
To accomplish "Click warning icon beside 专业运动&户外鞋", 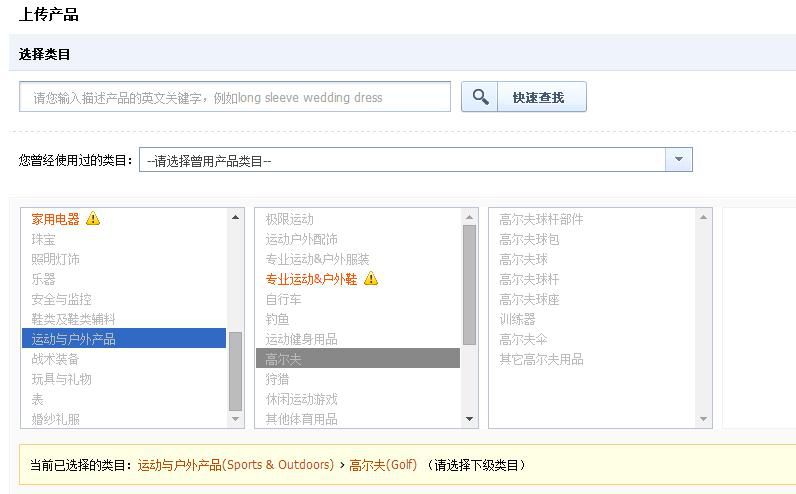I will (371, 279).
